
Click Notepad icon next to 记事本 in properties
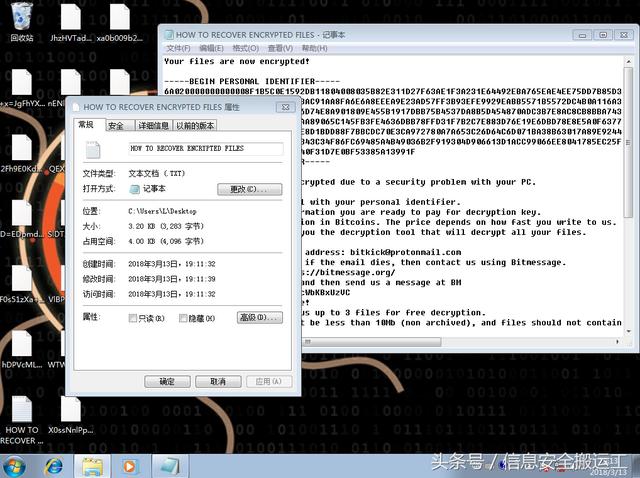[134, 189]
